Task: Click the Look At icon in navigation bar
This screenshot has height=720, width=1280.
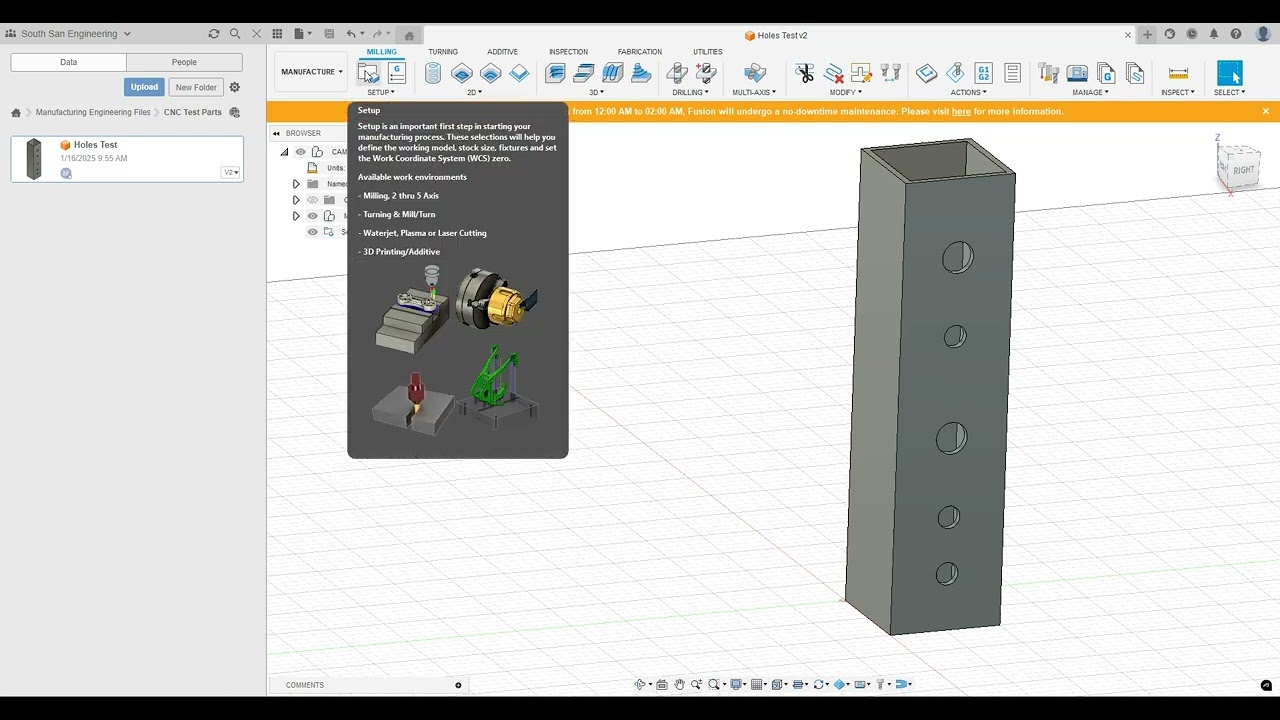Action: pos(661,685)
